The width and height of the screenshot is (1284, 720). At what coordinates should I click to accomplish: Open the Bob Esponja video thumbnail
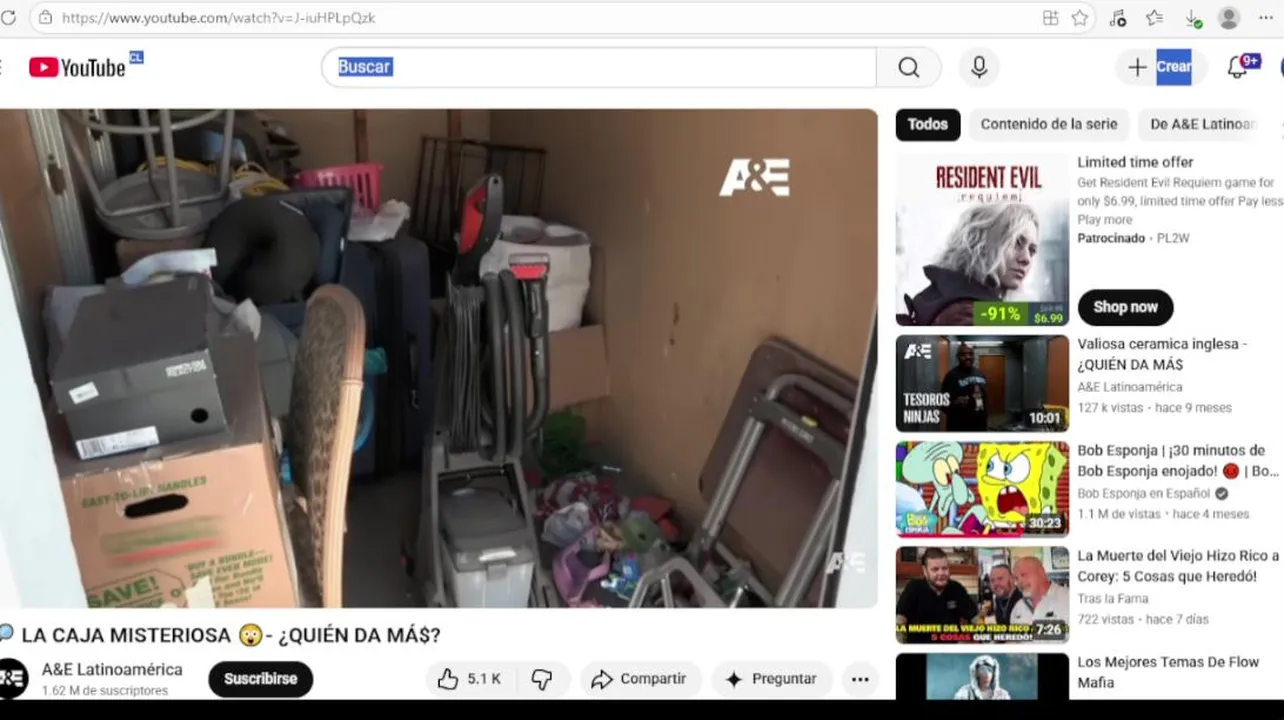(x=982, y=489)
